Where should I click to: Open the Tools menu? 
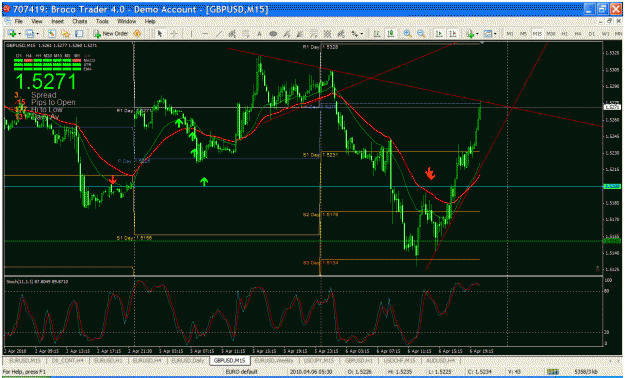coord(102,21)
